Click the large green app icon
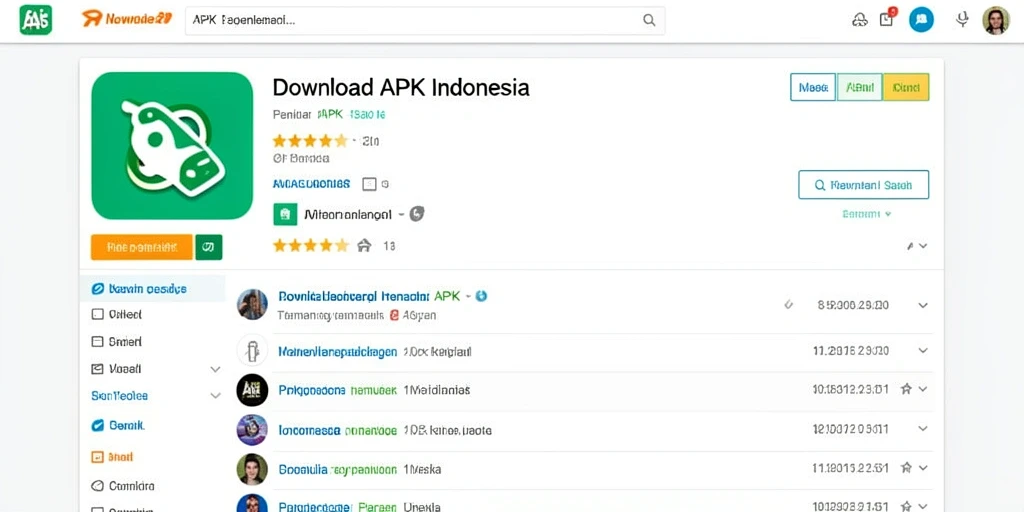Image resolution: width=1024 pixels, height=512 pixels. [x=172, y=146]
